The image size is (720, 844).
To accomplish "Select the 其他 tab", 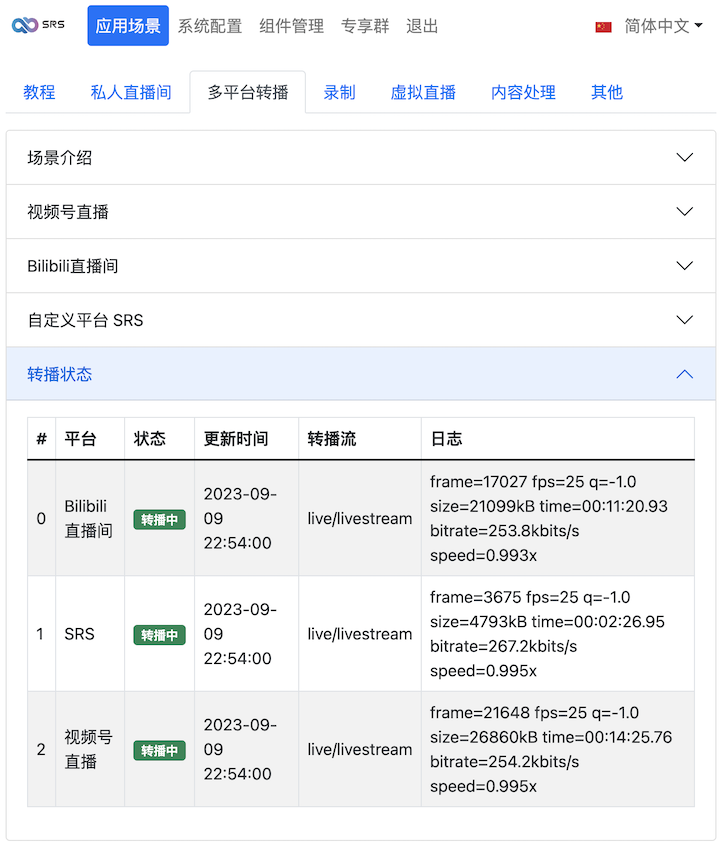I will [x=607, y=93].
